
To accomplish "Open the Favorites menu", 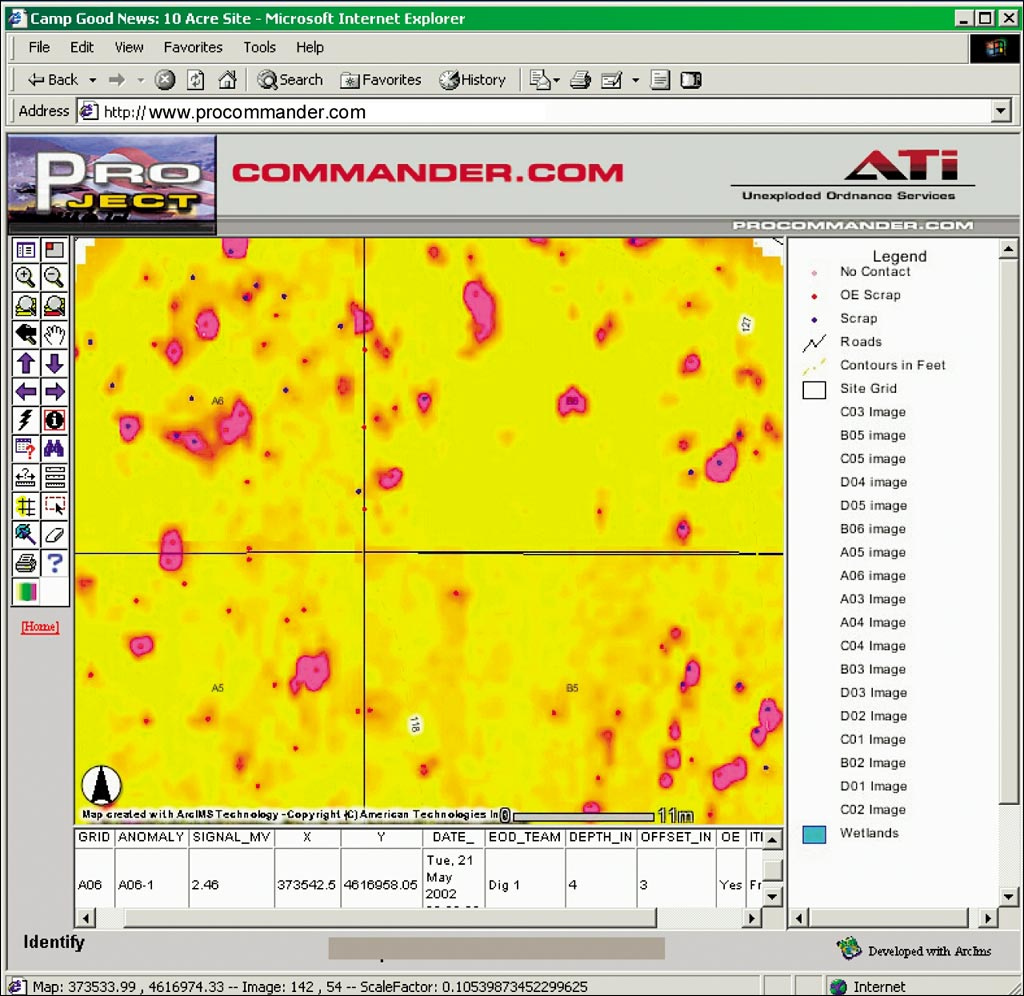I will pos(193,47).
